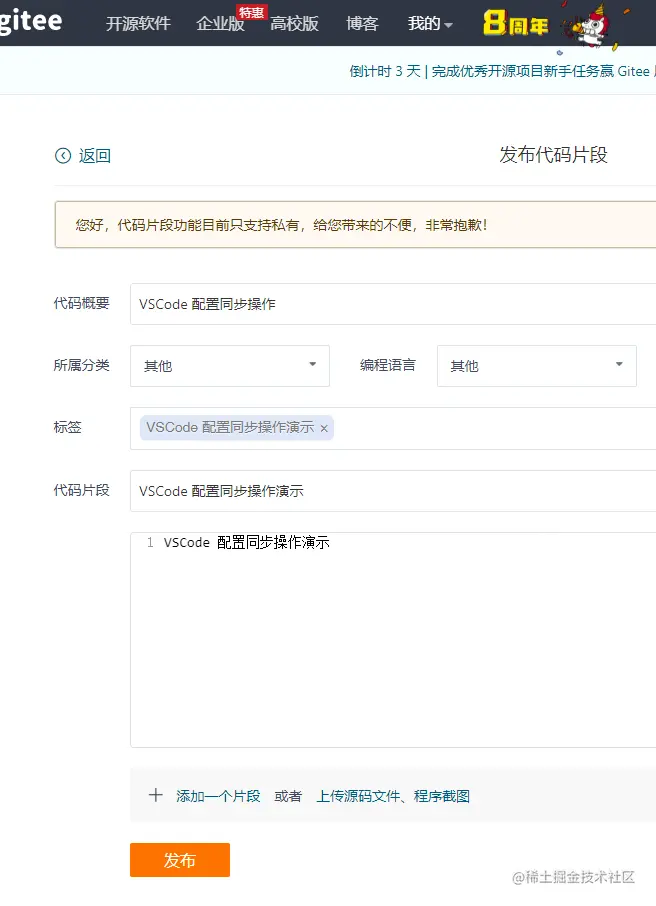Open the 高校版 navigation item

[x=294, y=24]
